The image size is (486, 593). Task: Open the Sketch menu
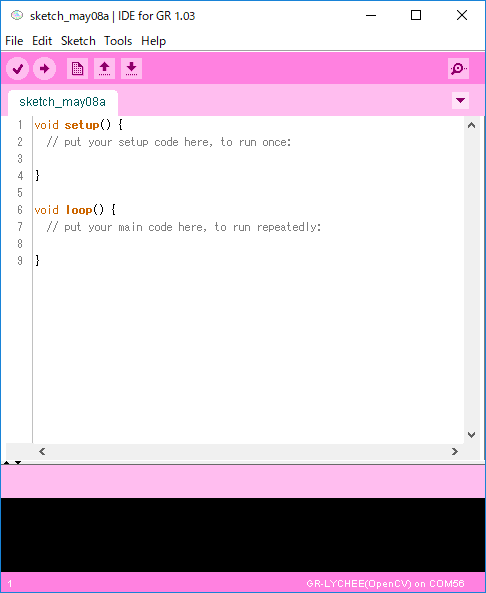click(78, 41)
